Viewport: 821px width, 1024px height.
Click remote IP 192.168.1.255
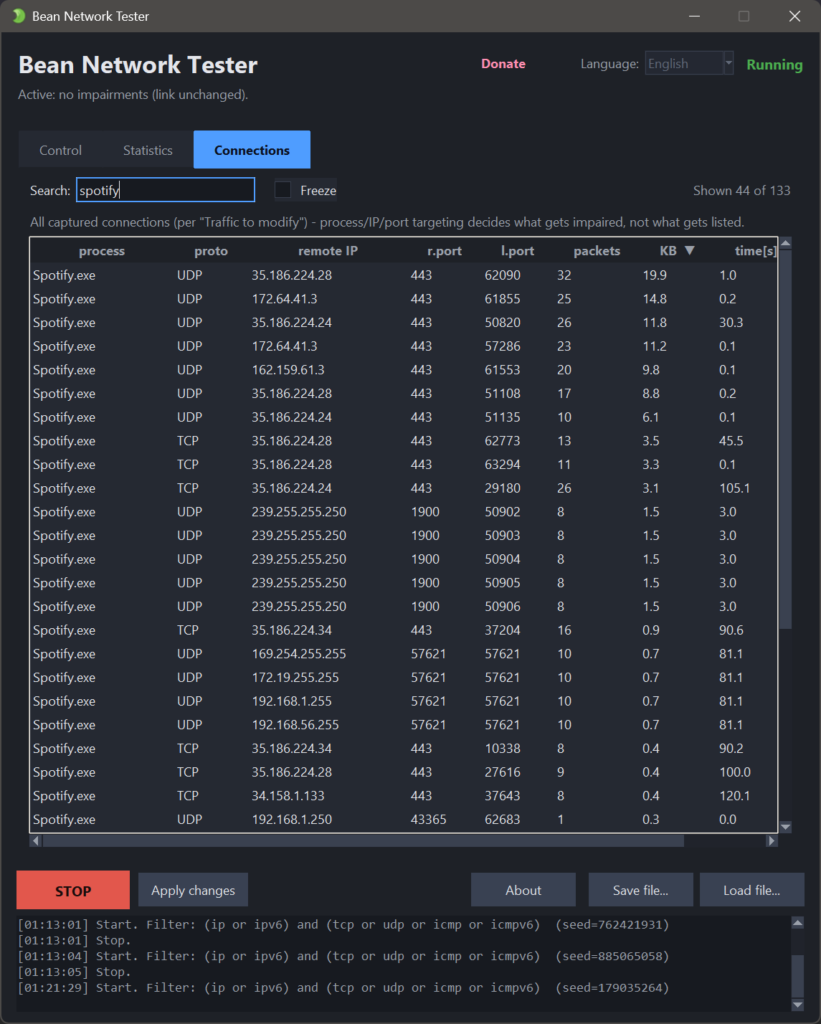point(291,701)
